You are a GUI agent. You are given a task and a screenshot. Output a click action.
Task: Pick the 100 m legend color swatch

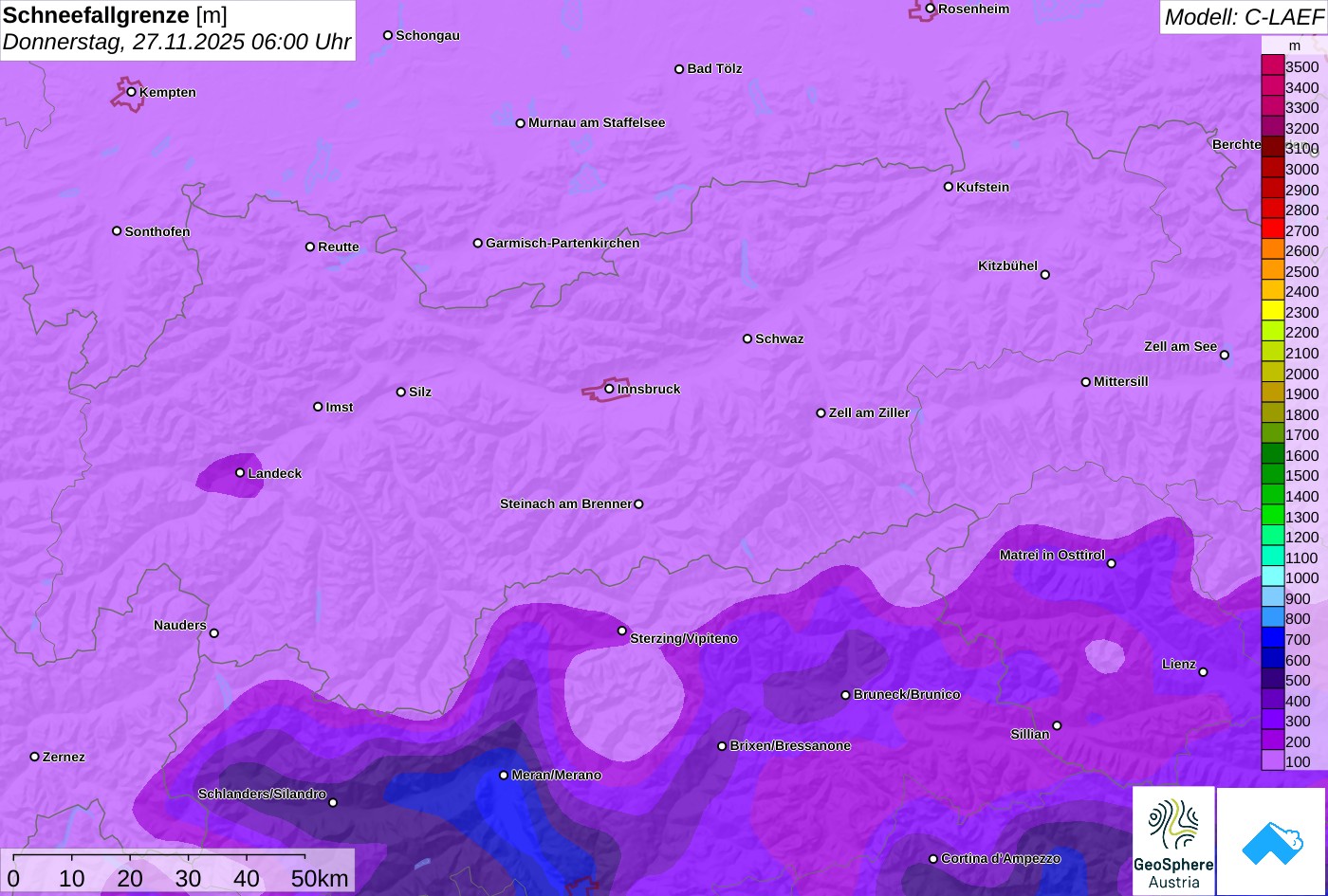click(1272, 760)
